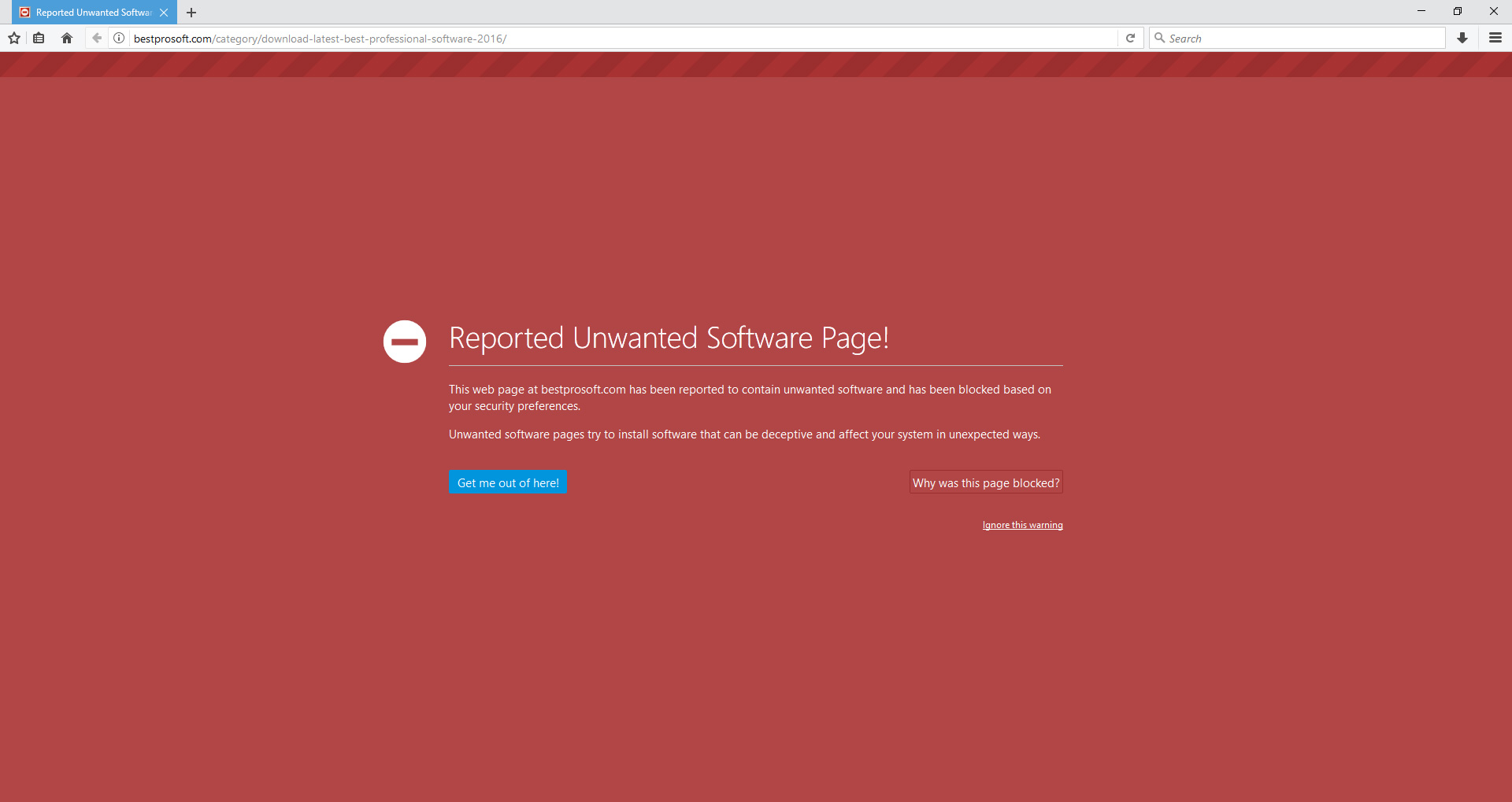This screenshot has width=1512, height=802.
Task: Show bookmarks list icon in toolbar
Action: pyautogui.click(x=39, y=38)
